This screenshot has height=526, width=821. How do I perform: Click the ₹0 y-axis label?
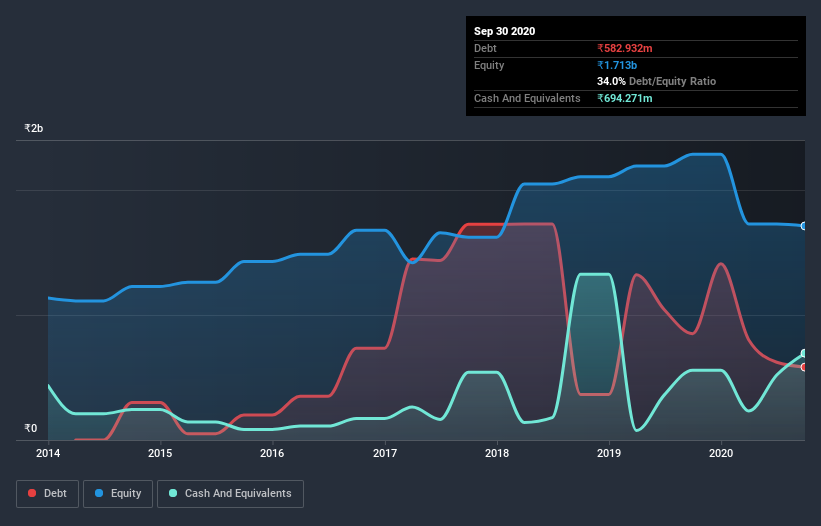point(31,428)
